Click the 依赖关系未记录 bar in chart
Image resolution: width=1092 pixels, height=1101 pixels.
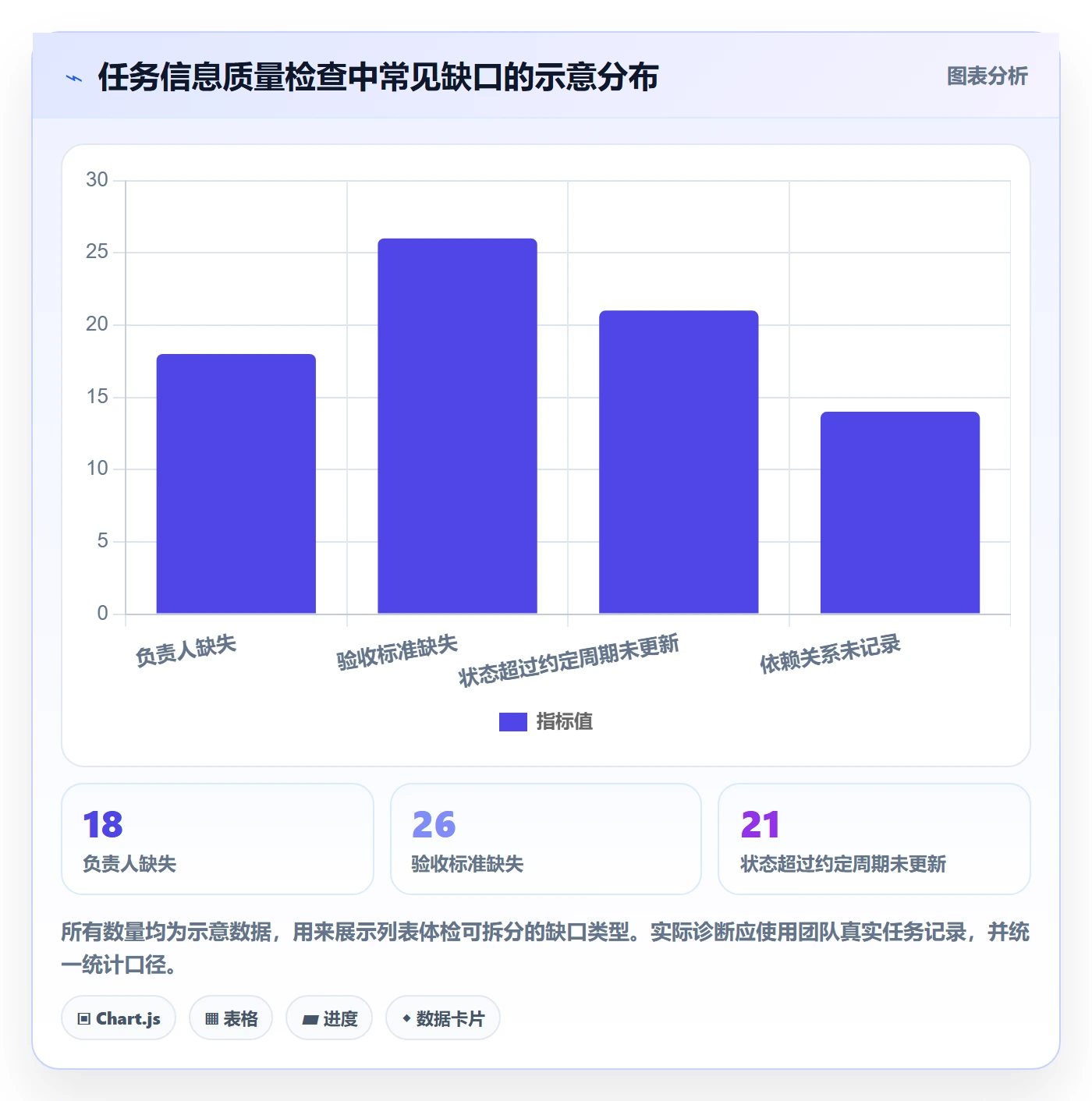coord(900,512)
